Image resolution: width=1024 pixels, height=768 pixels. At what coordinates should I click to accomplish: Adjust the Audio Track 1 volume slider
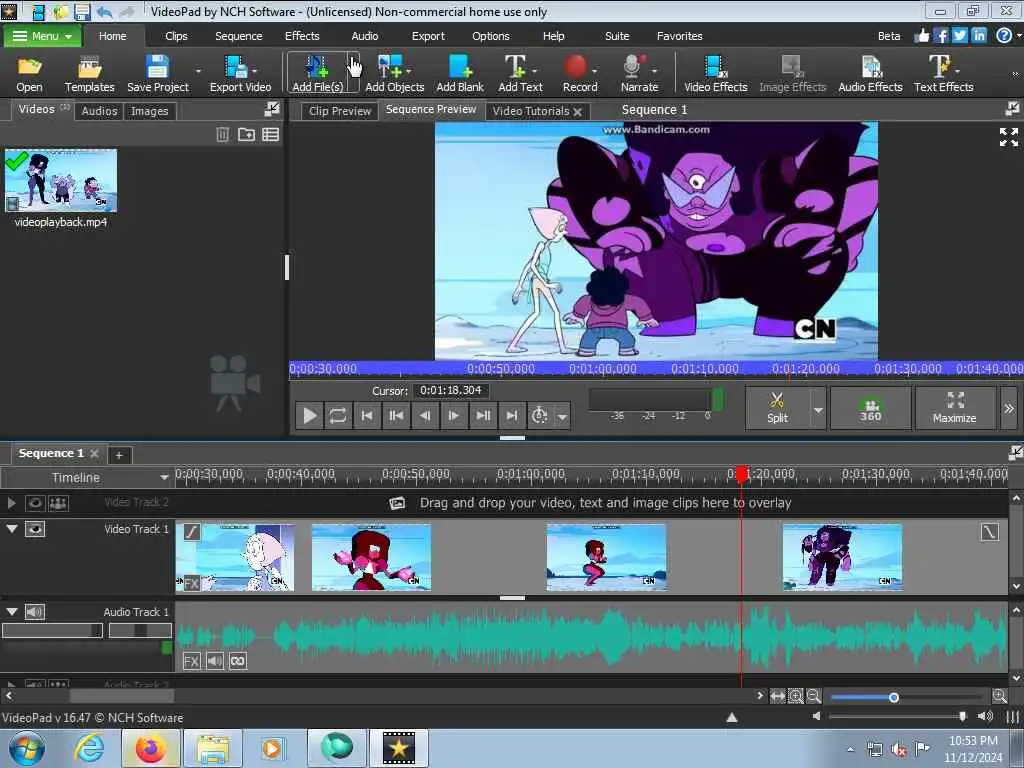tap(52, 630)
